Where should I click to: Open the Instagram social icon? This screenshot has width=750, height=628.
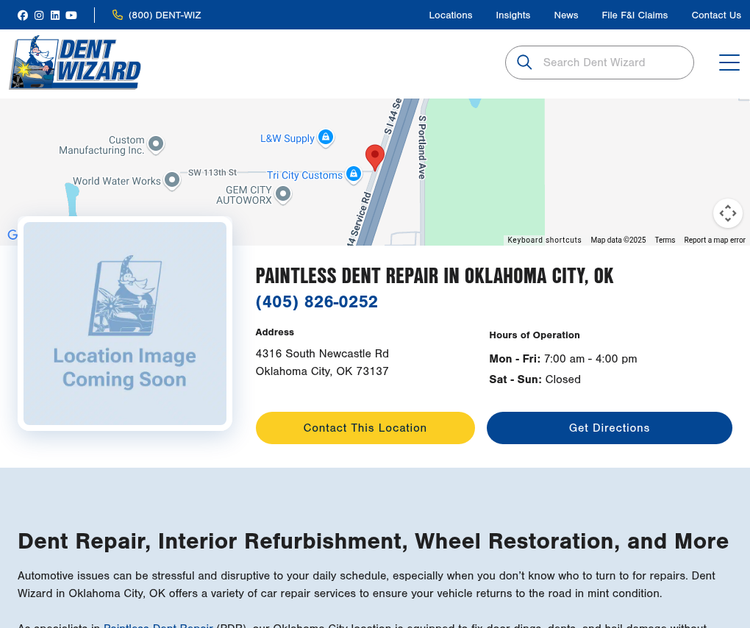(x=39, y=15)
